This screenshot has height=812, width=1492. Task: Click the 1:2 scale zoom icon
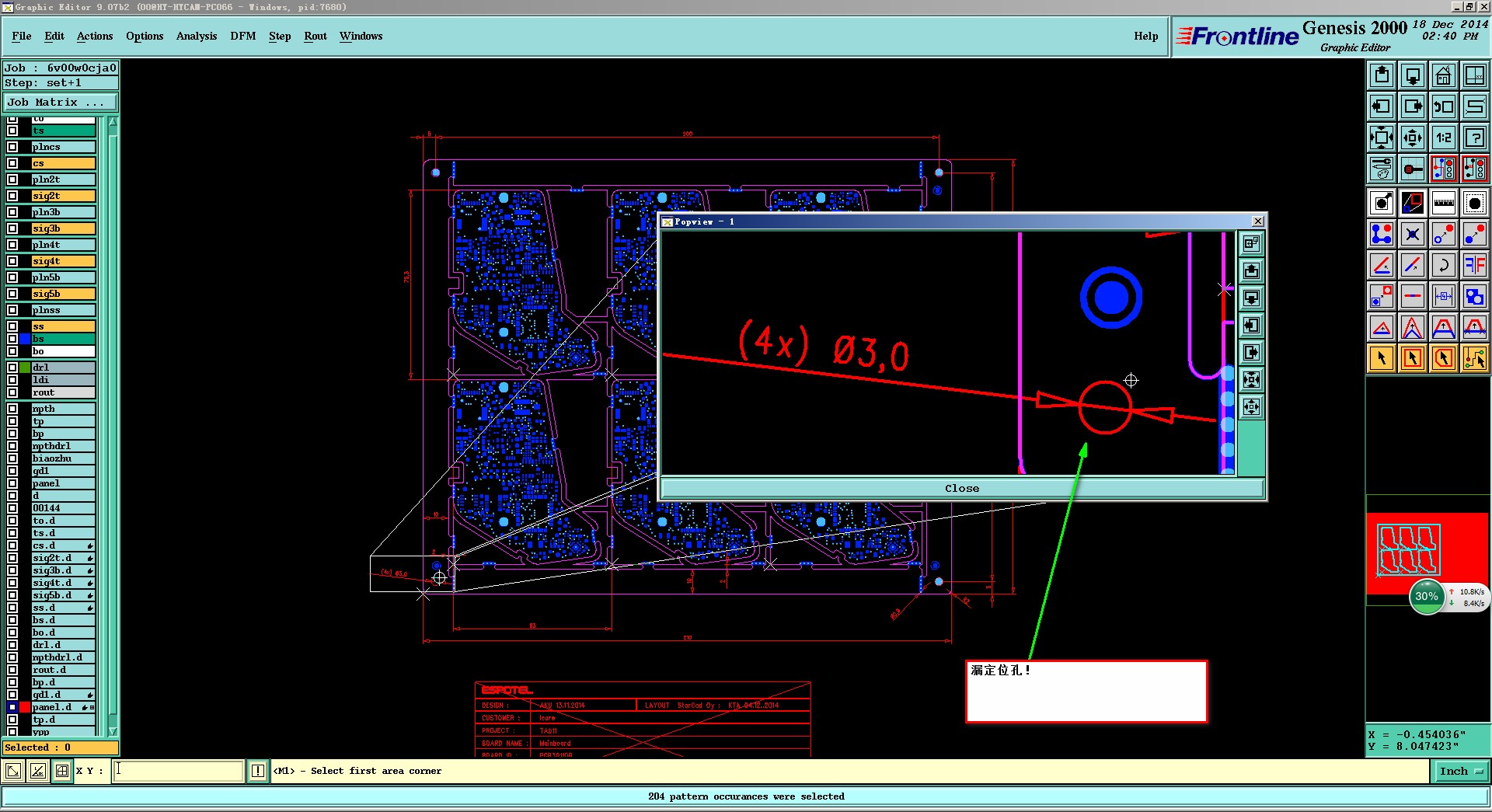pos(1444,138)
